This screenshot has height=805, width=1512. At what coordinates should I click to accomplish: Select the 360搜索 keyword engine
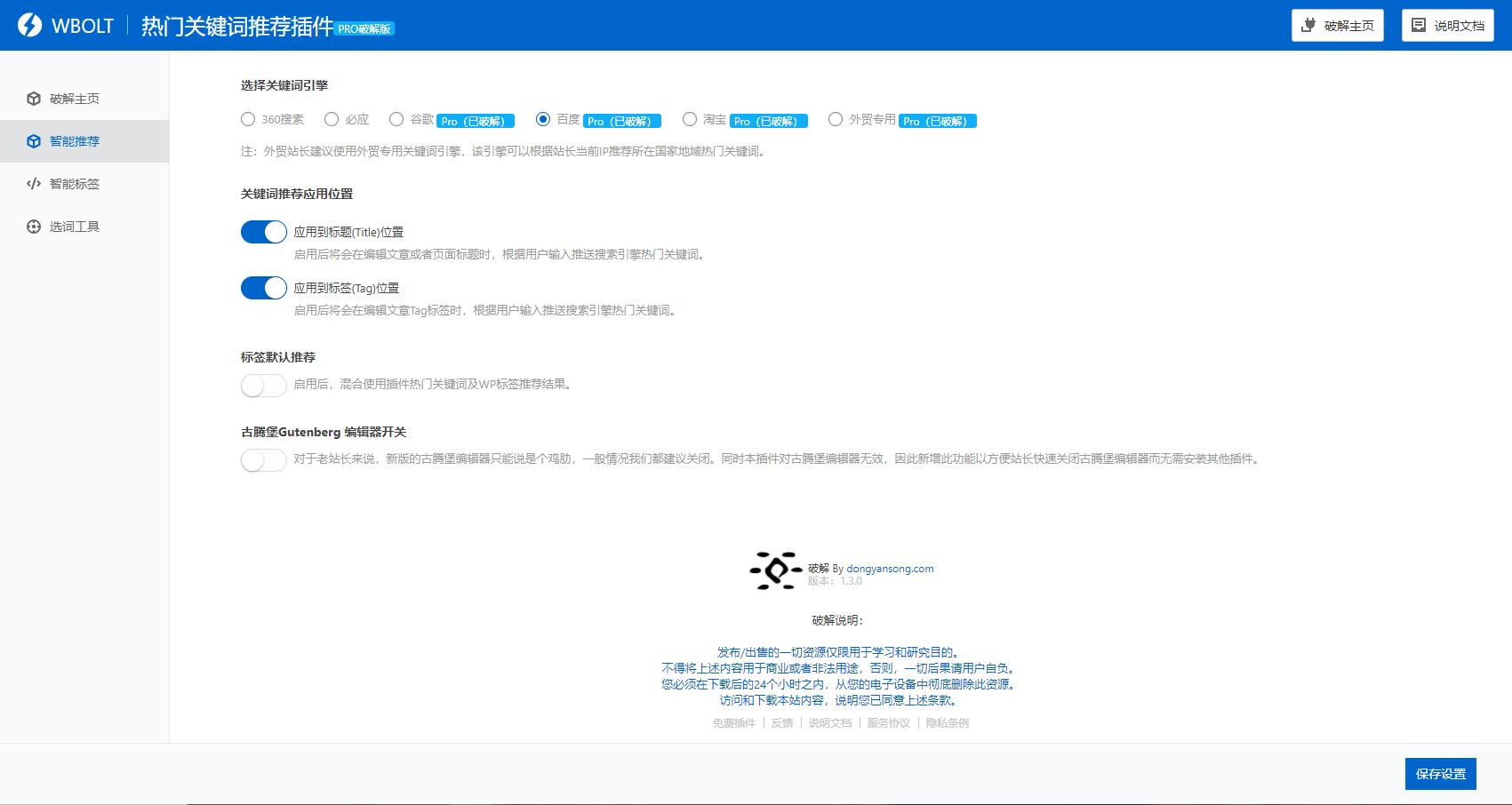247,118
